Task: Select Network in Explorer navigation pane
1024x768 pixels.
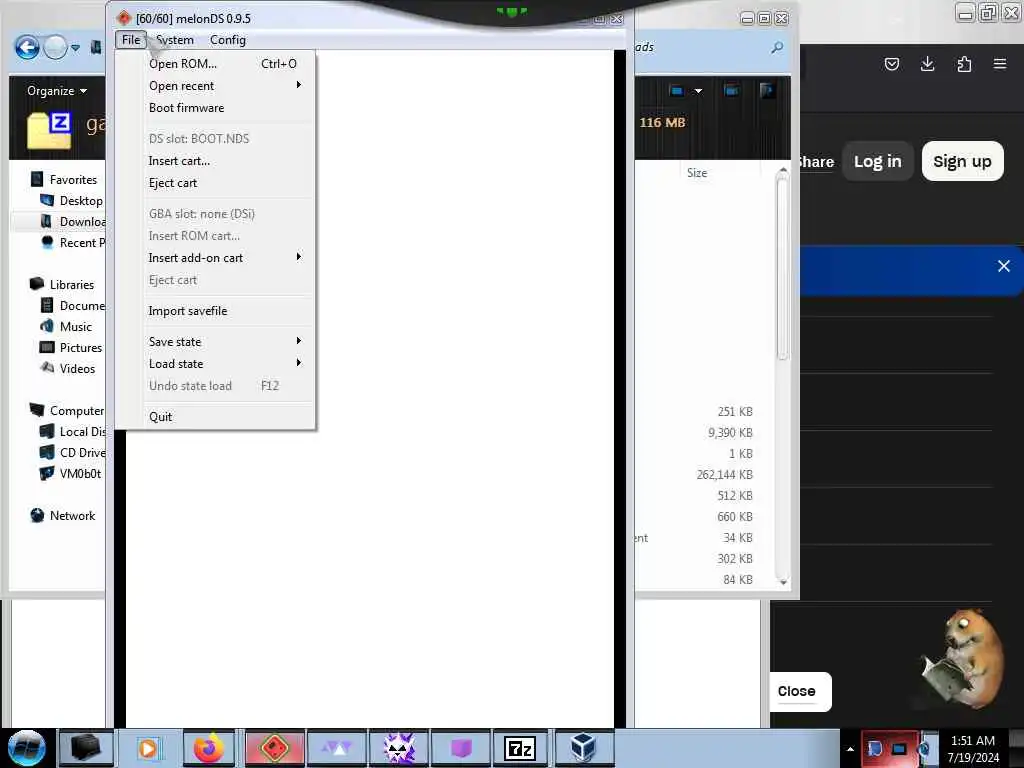Action: [63, 515]
